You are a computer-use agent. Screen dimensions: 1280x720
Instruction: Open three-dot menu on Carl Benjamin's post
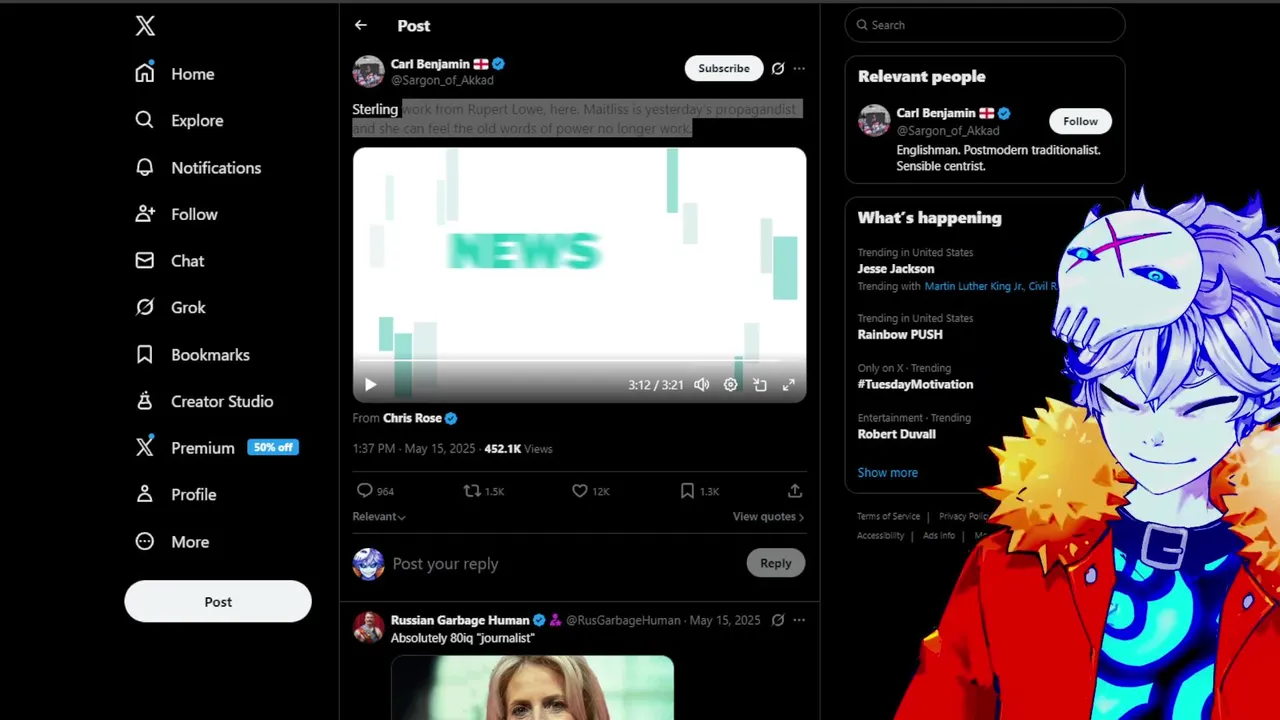(x=799, y=68)
